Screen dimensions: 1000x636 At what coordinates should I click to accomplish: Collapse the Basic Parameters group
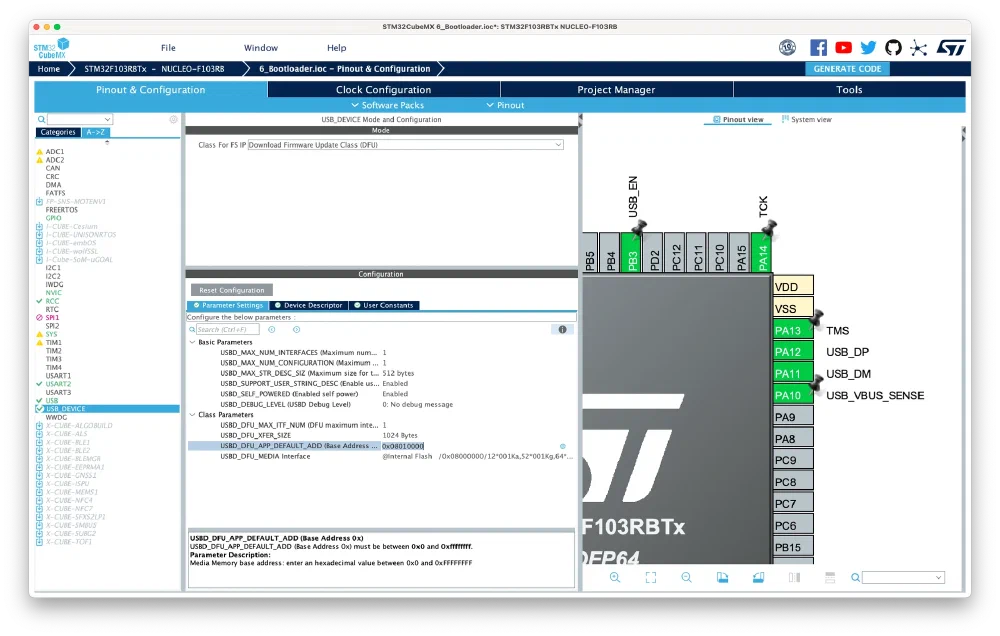[193, 342]
